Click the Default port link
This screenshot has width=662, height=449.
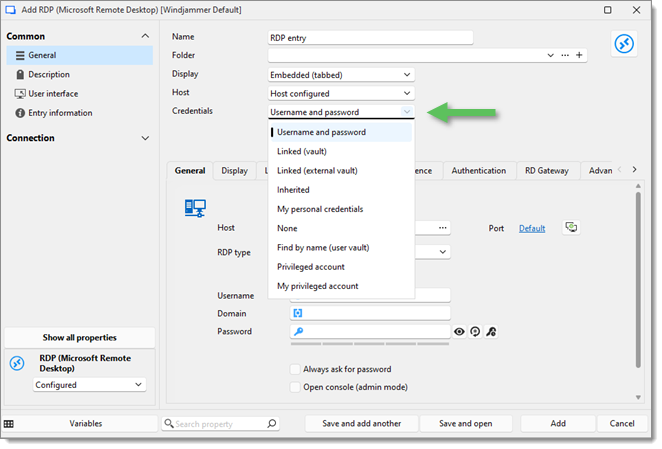(x=532, y=229)
